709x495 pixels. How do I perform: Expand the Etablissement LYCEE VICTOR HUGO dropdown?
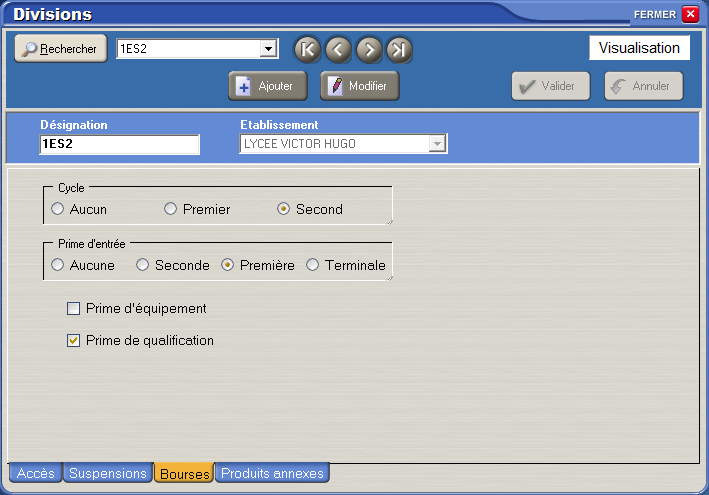437,144
